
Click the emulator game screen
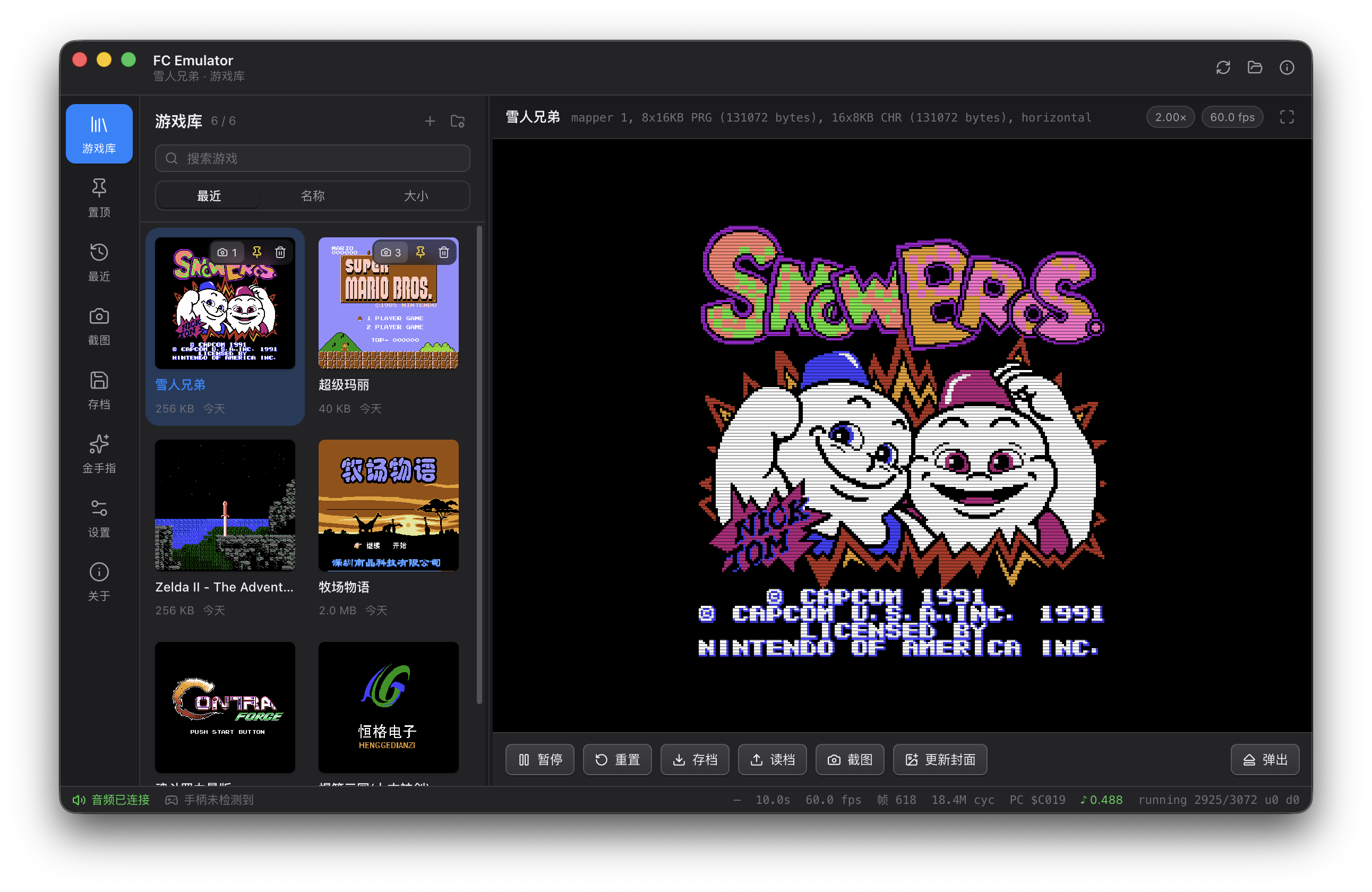click(x=902, y=436)
